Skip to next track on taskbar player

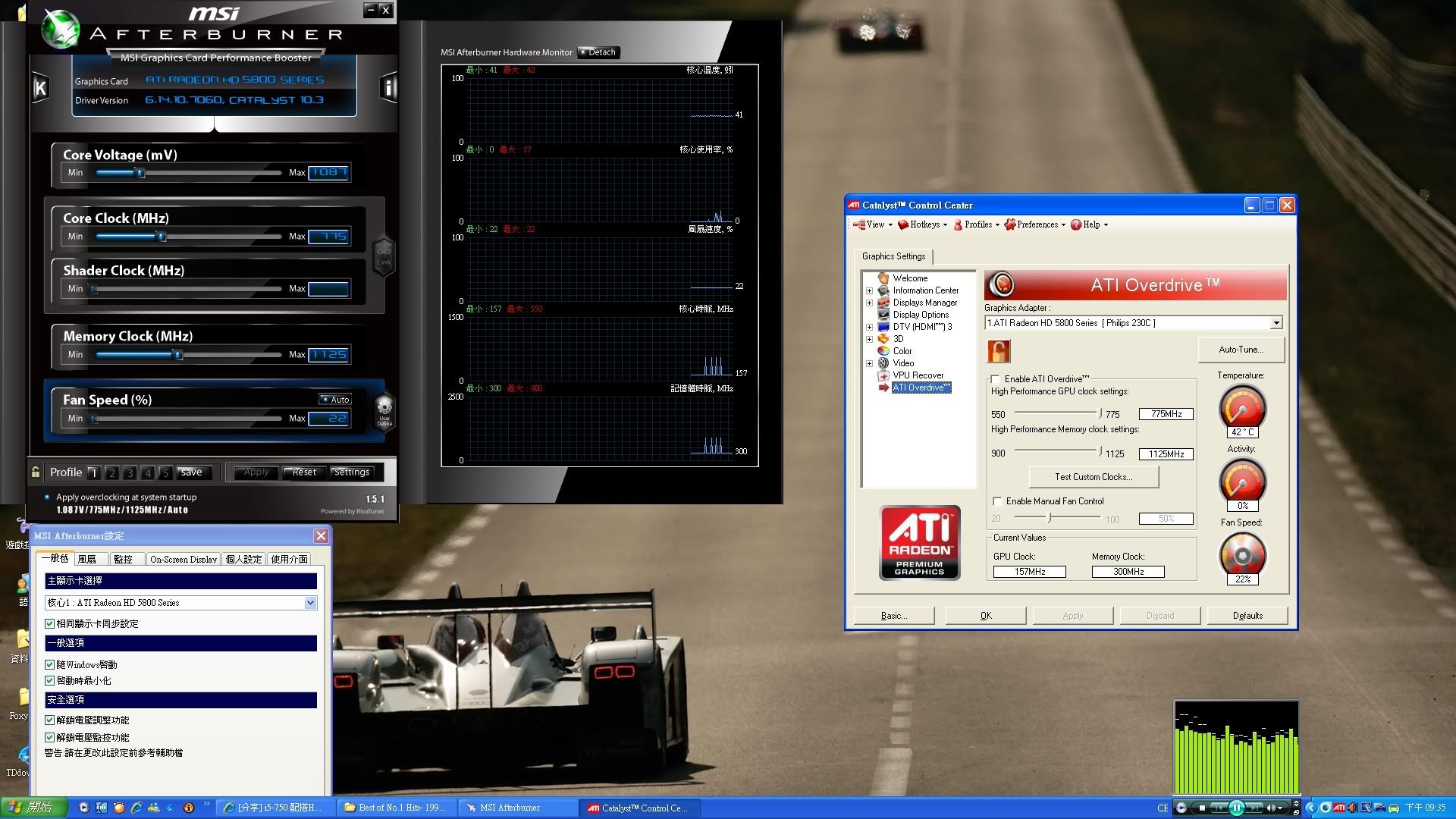pyautogui.click(x=1255, y=808)
